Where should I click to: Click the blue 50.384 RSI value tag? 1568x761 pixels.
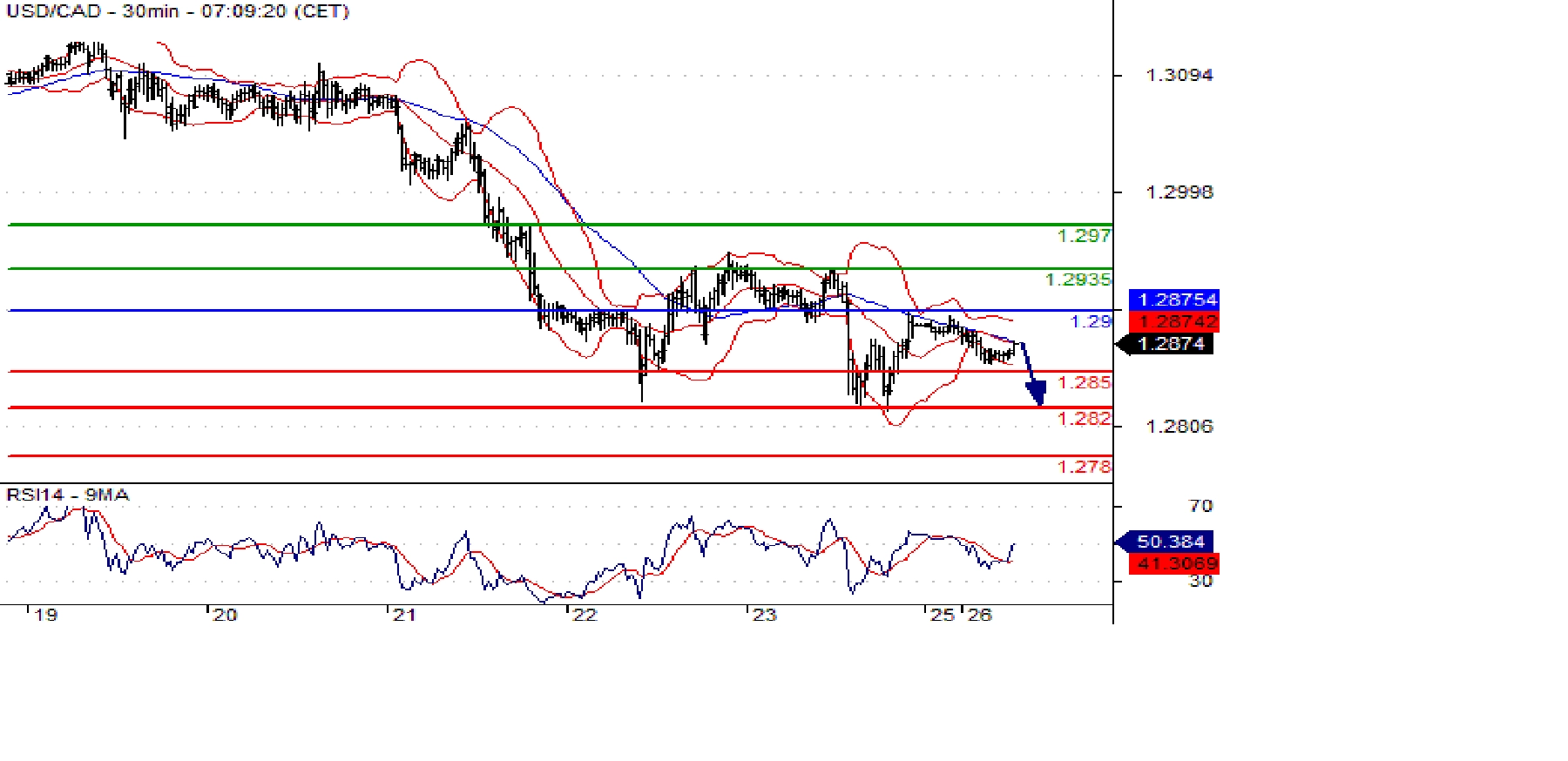coord(1165,542)
